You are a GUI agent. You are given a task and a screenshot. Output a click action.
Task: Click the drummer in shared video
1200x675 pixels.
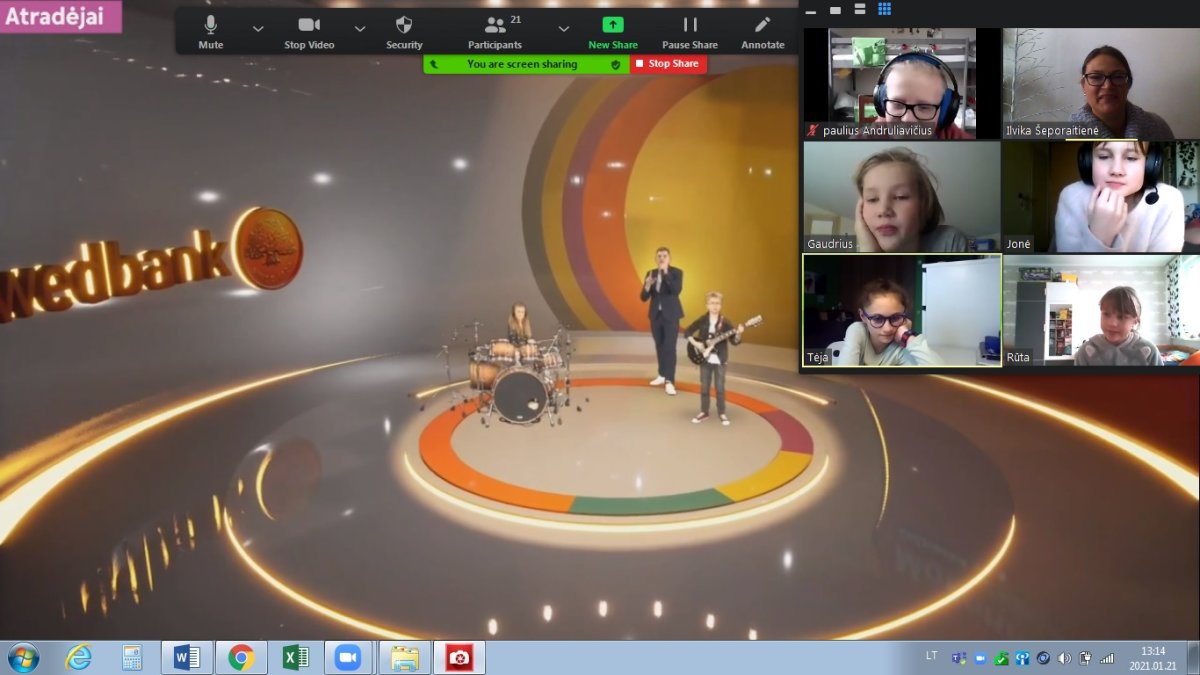(519, 325)
